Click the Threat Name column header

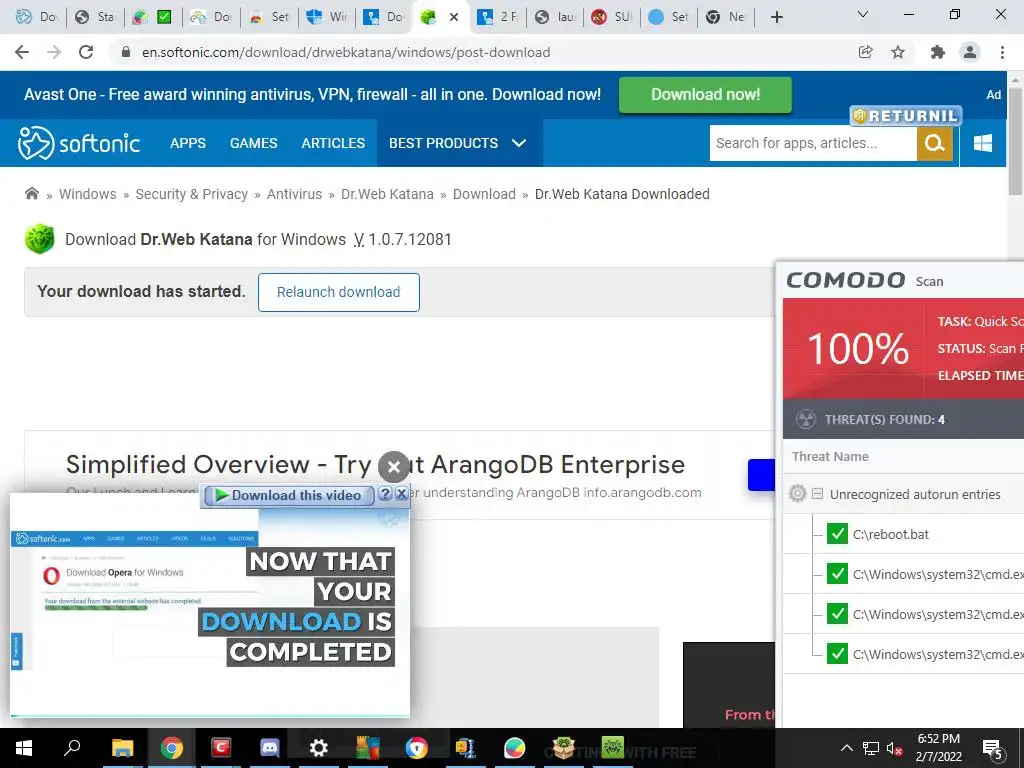[830, 456]
